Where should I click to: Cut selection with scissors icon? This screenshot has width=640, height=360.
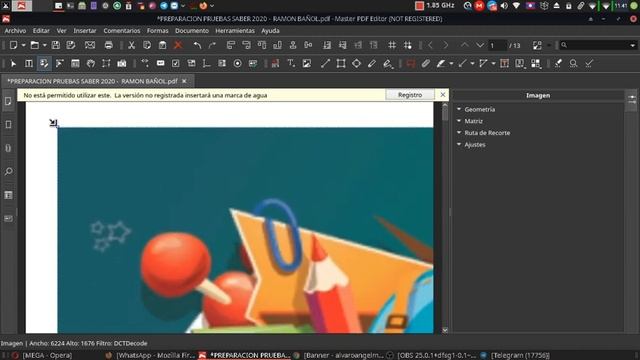[131, 45]
